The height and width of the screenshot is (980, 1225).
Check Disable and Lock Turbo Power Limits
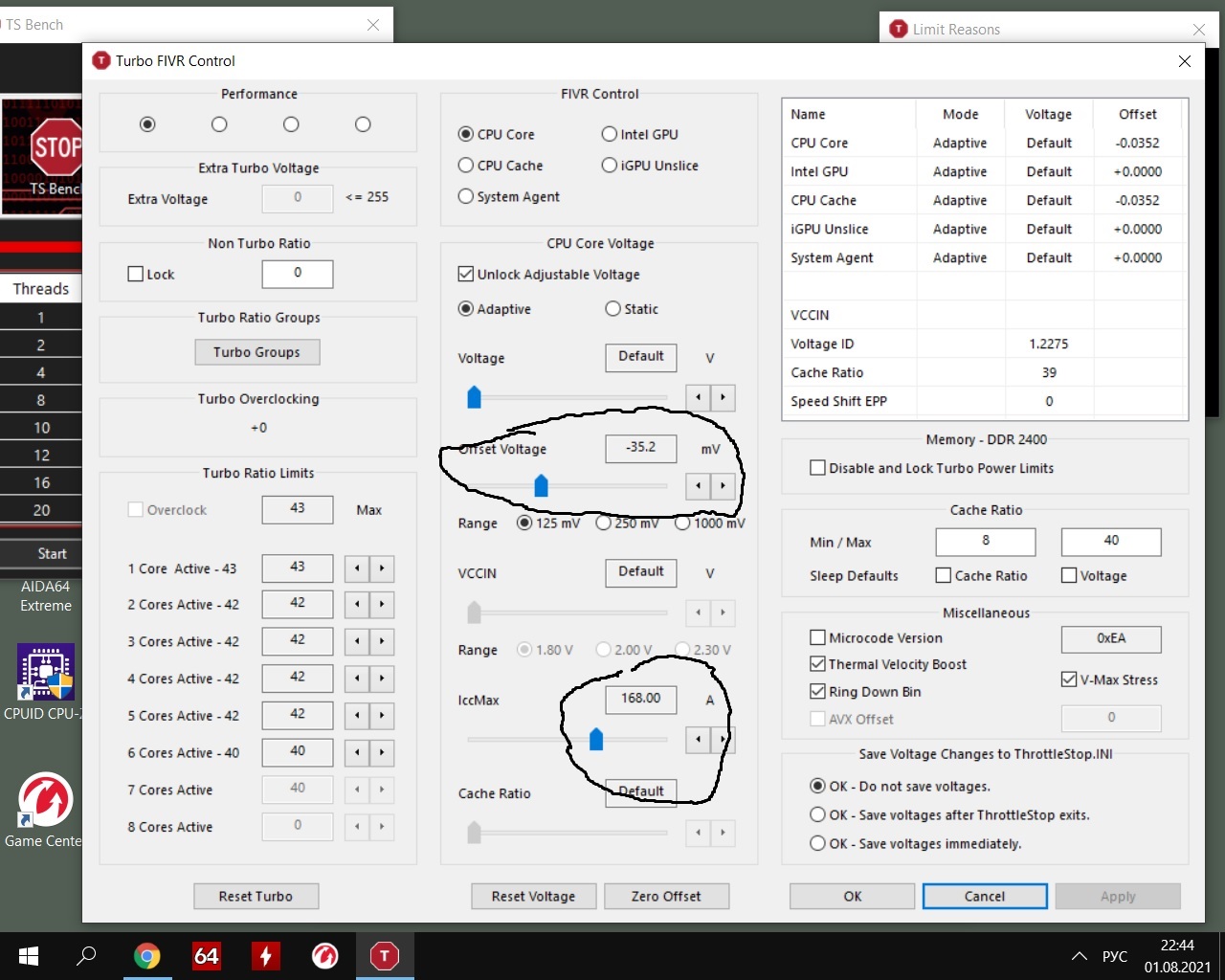[x=932, y=468]
